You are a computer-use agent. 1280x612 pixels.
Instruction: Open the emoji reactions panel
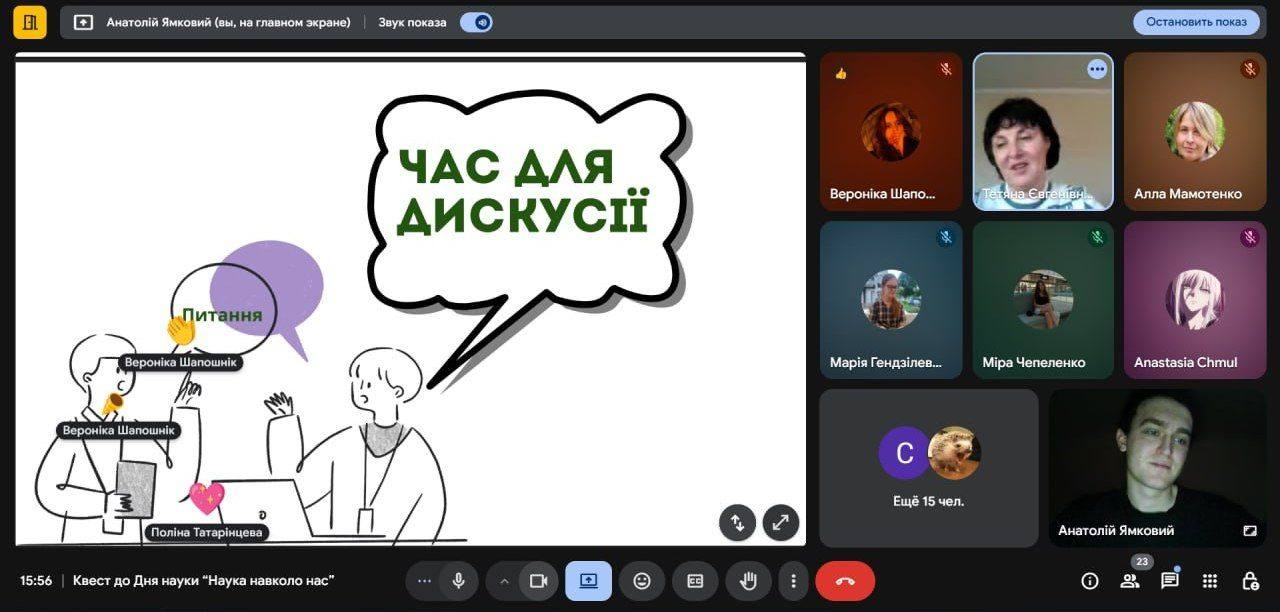pos(642,581)
